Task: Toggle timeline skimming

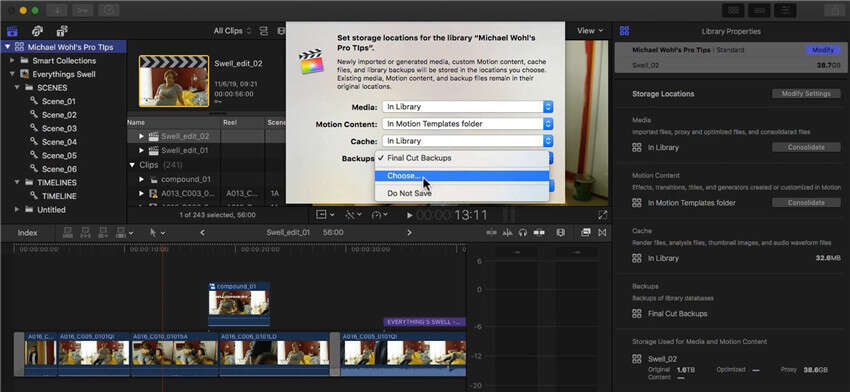Action: (x=491, y=233)
